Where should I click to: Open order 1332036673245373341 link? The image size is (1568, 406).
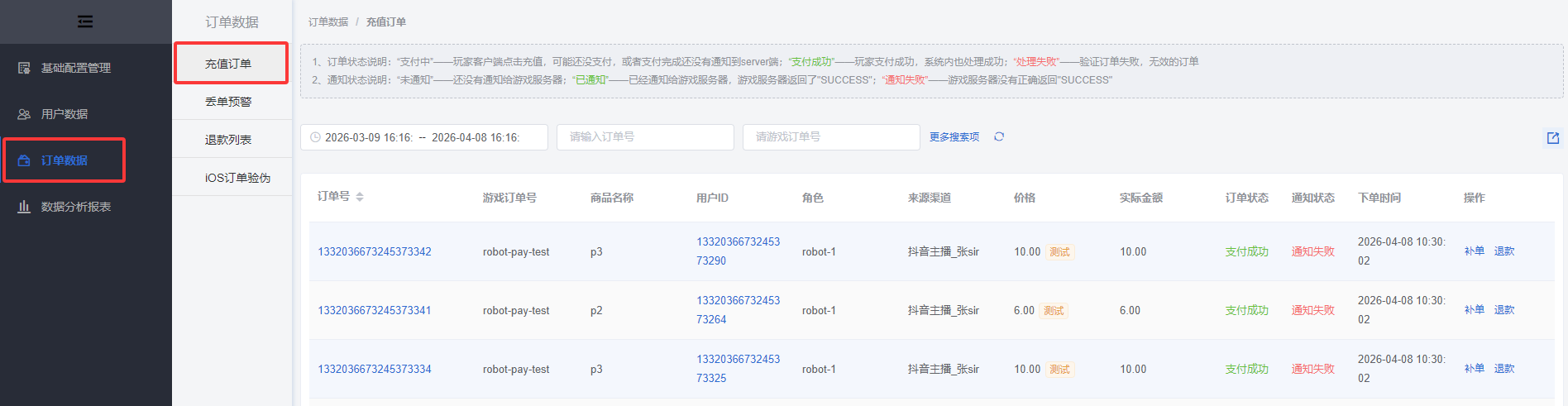[375, 310]
